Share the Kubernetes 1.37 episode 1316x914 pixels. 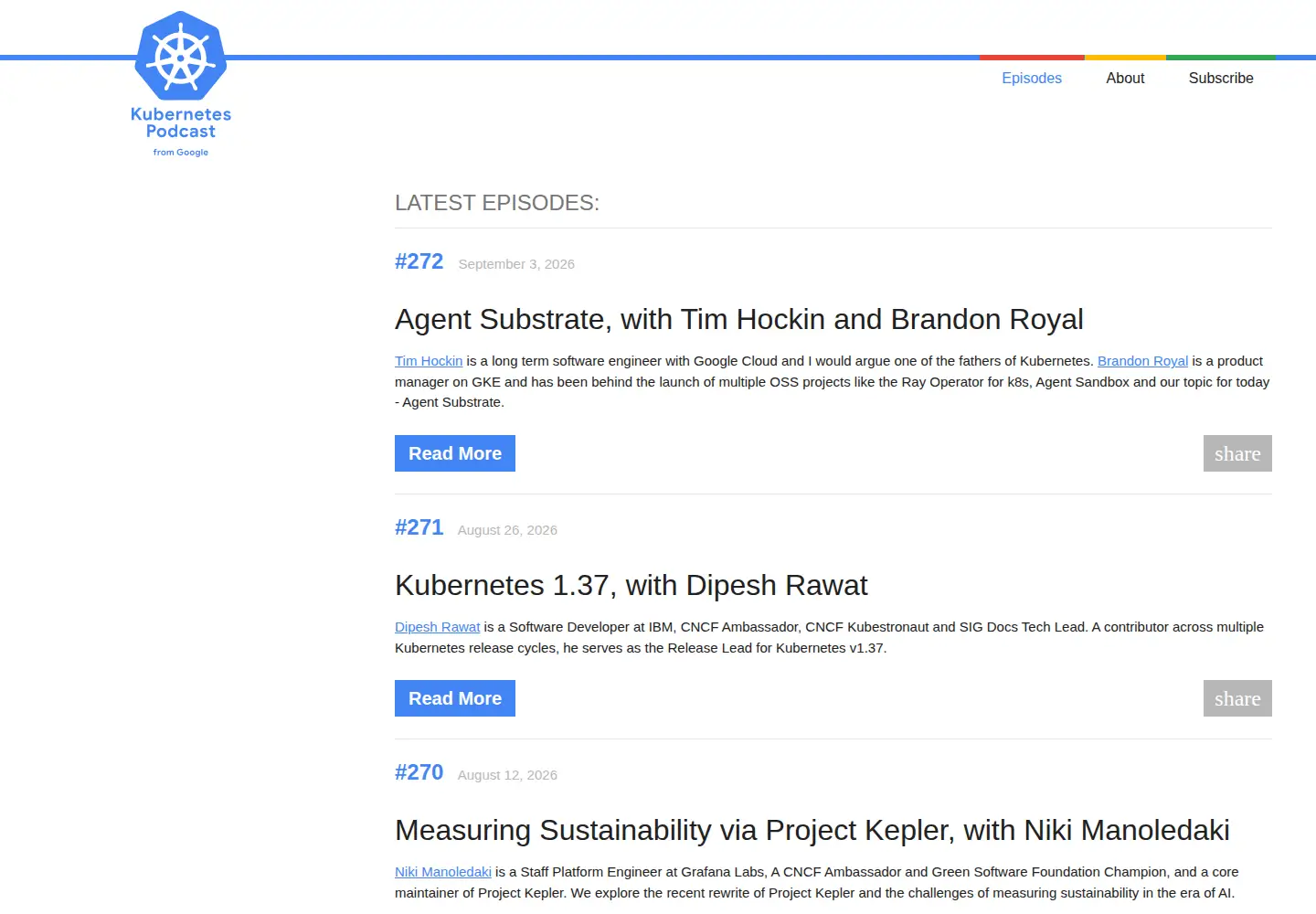(x=1237, y=698)
